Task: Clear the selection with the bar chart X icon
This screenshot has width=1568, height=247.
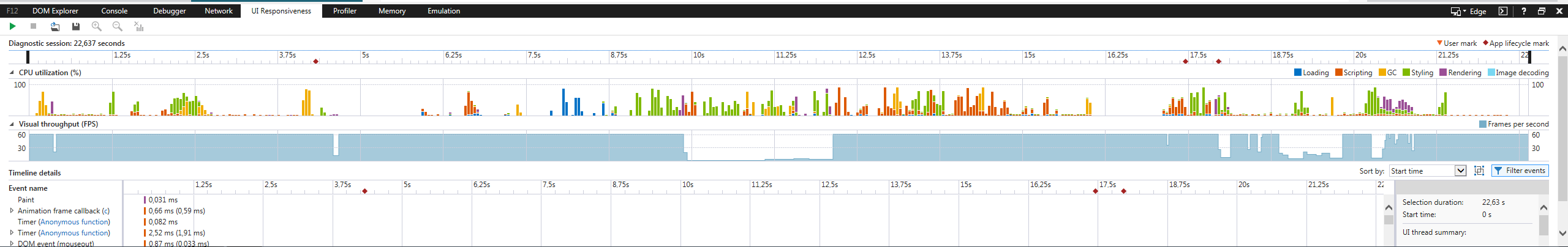Action: 139,26
